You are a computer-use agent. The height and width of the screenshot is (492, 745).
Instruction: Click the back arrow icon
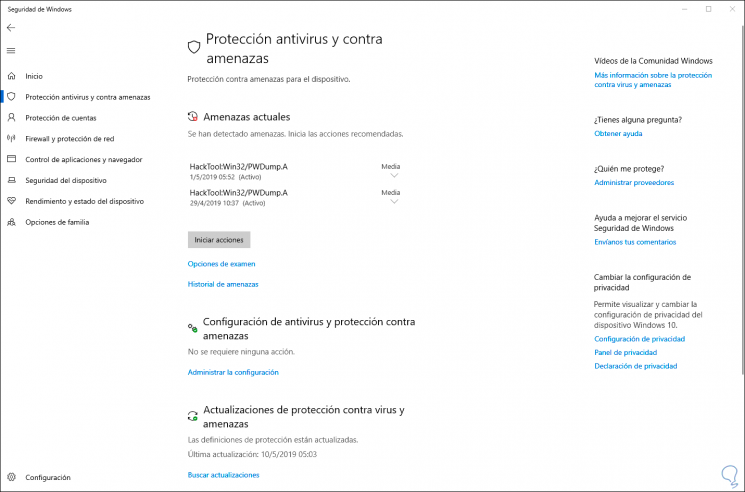click(11, 28)
